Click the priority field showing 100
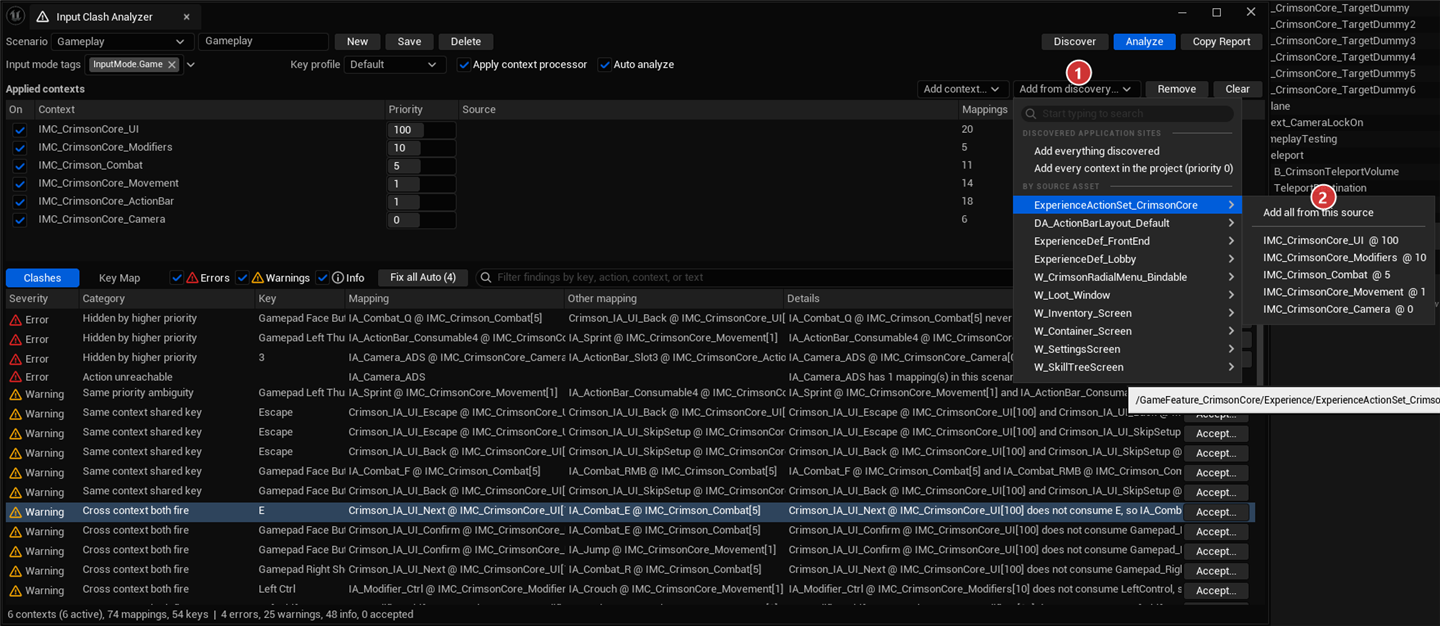The height and width of the screenshot is (626, 1440). click(x=421, y=130)
